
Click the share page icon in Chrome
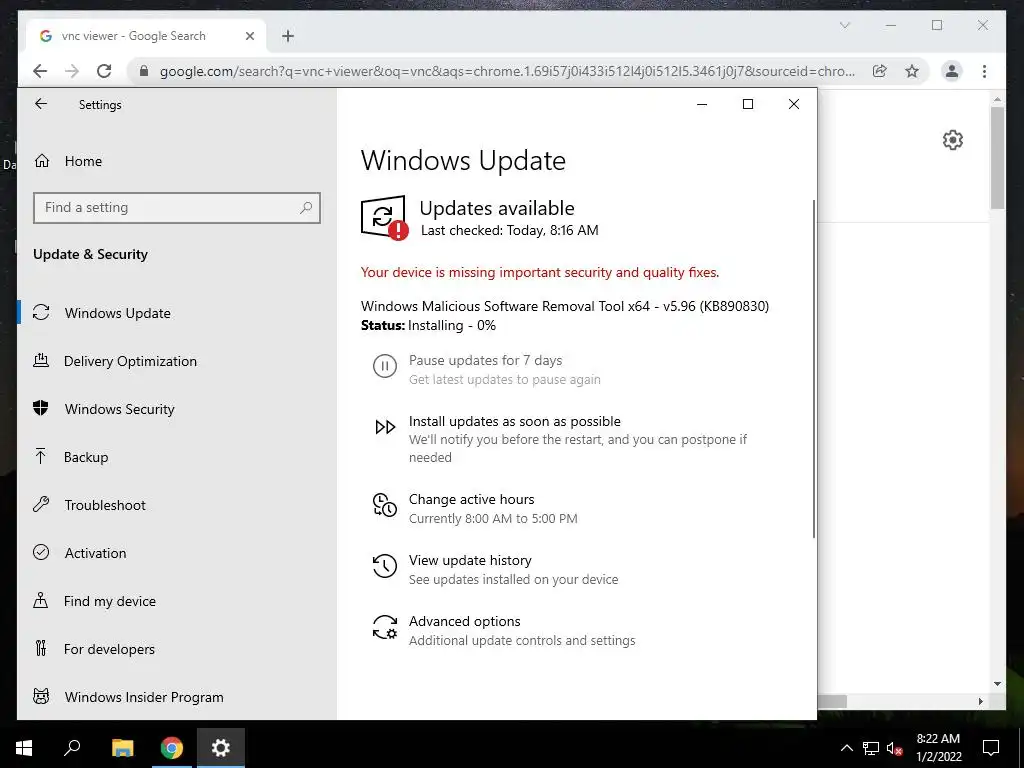[x=880, y=71]
